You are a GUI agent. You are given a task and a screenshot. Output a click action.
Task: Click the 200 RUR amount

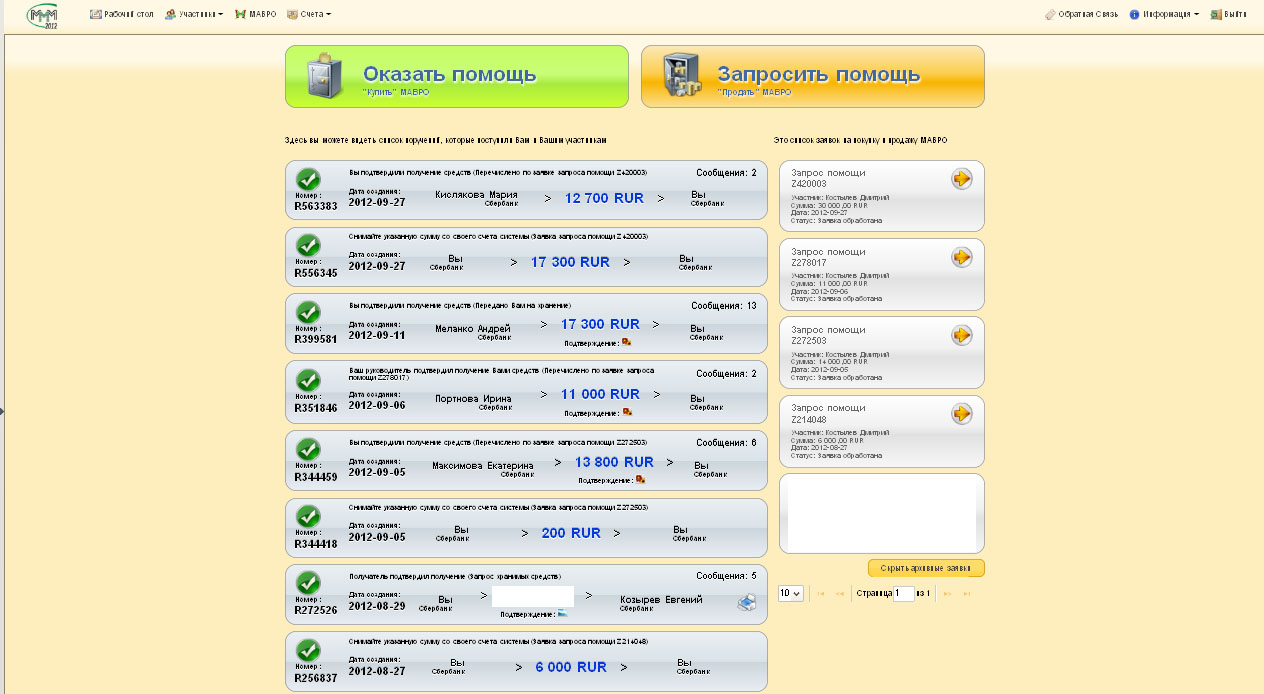click(571, 533)
